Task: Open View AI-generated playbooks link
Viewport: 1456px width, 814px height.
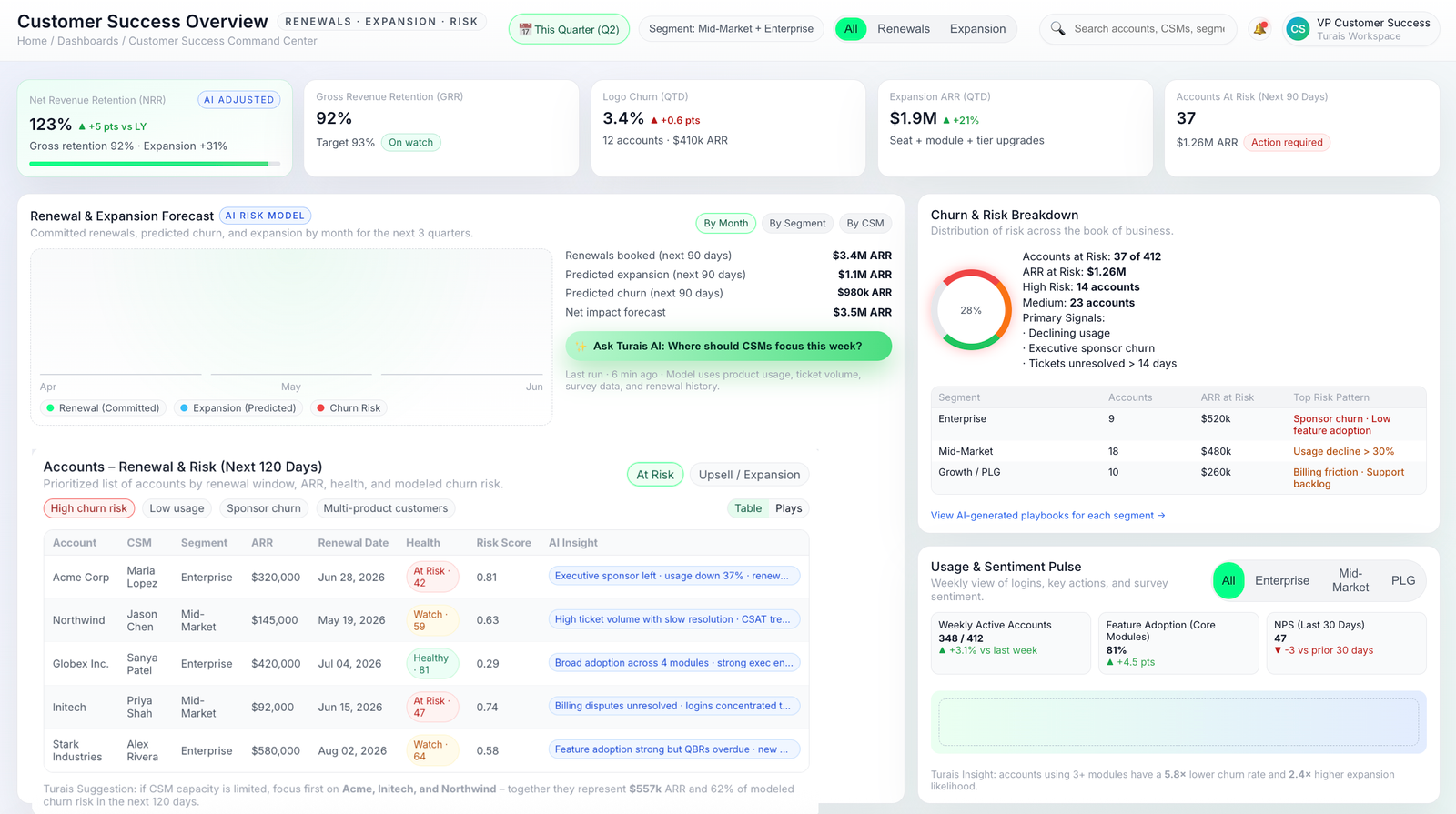Action: [x=1047, y=516]
